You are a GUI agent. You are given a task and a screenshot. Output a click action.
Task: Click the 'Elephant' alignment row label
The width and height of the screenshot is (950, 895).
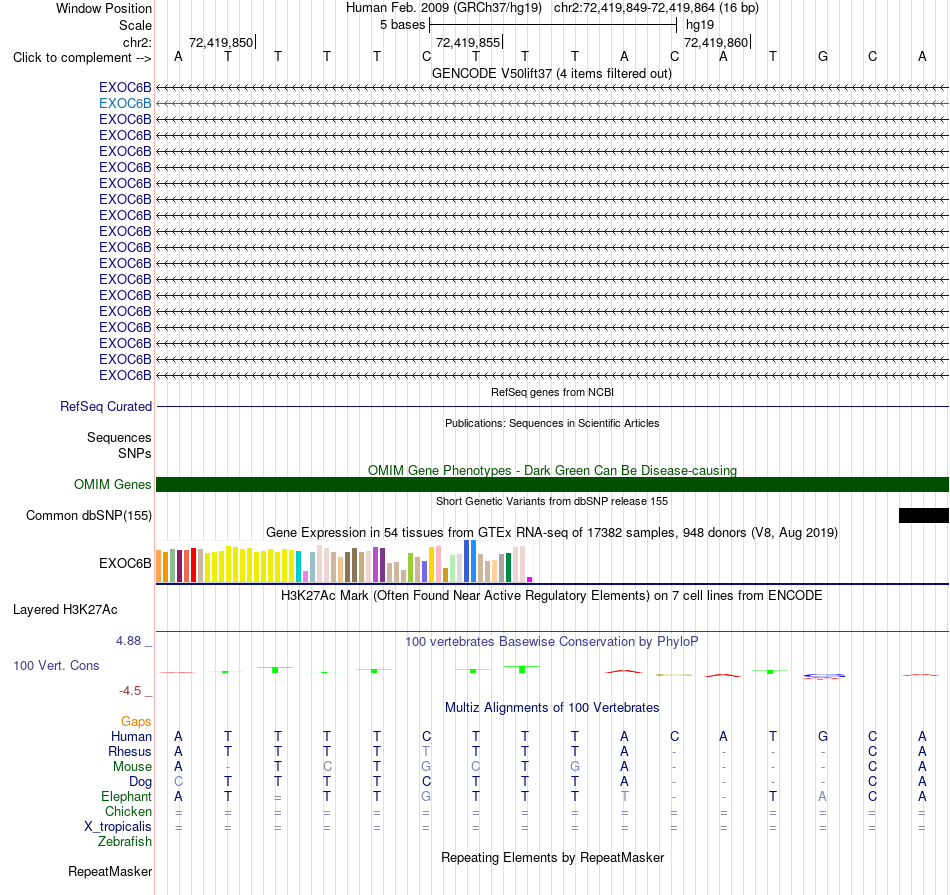coord(126,796)
